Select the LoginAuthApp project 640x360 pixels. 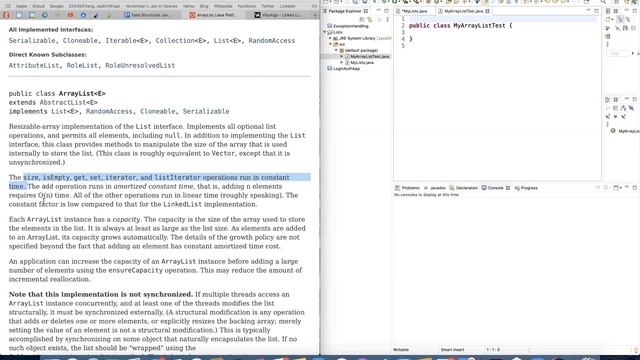[x=344, y=69]
